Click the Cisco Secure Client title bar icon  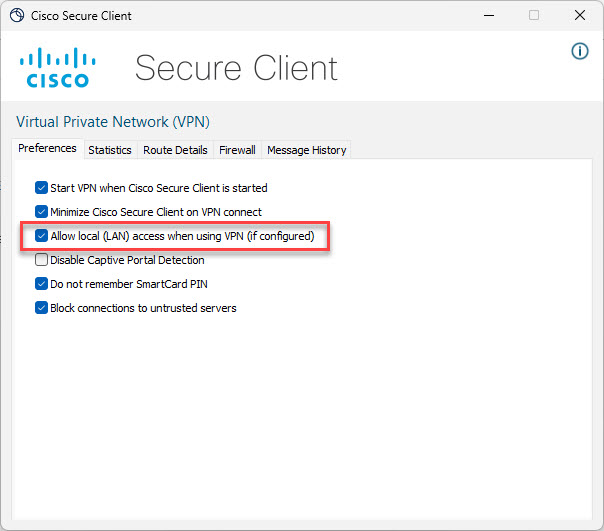pos(17,16)
